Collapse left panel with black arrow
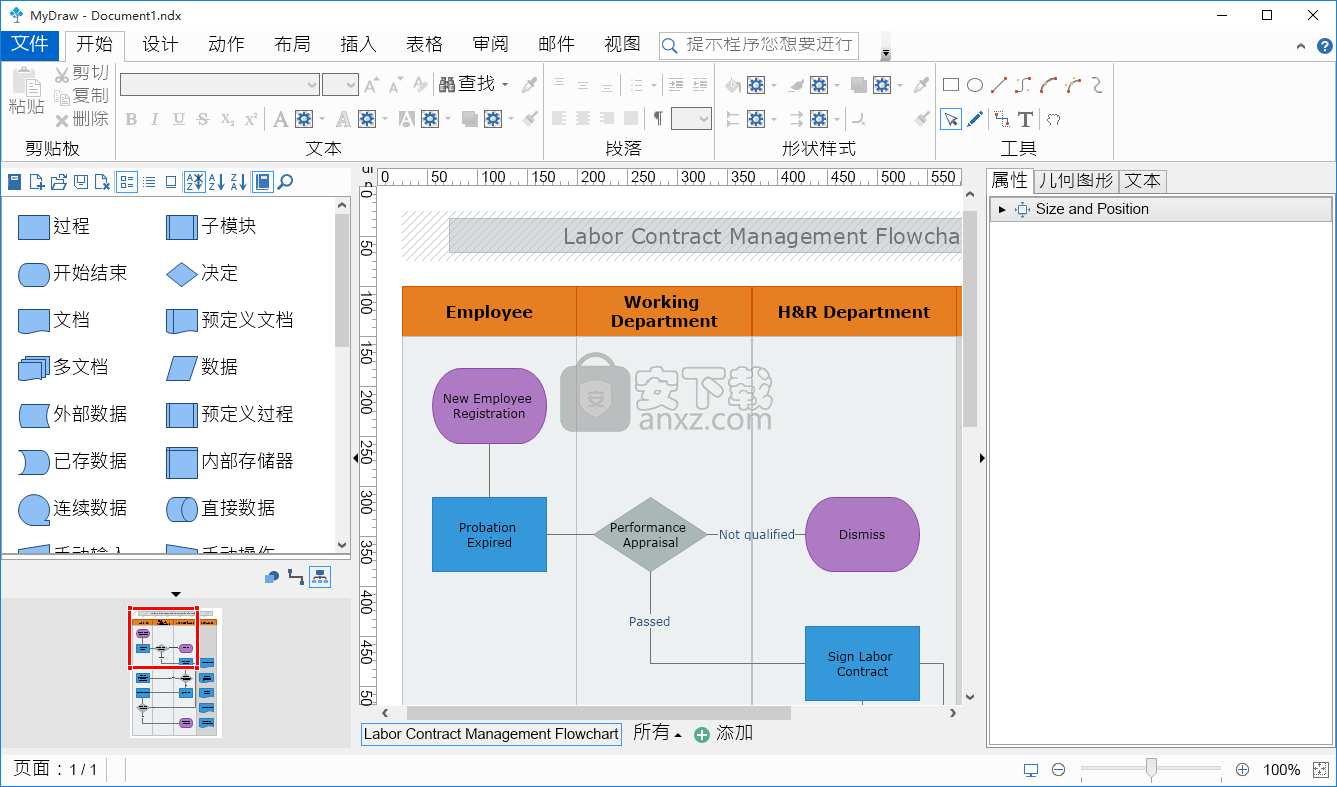Screen dimensions: 1337x787 tap(356, 458)
